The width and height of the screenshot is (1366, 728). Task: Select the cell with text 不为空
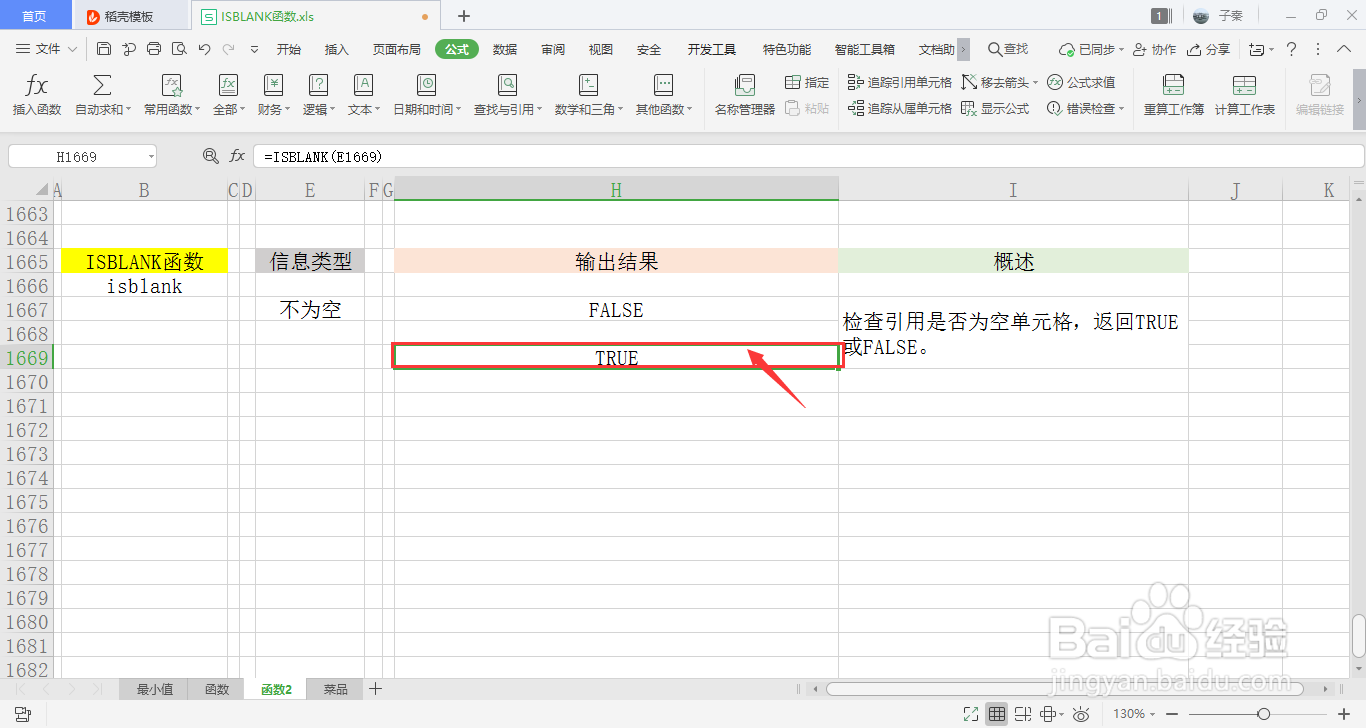coord(310,310)
